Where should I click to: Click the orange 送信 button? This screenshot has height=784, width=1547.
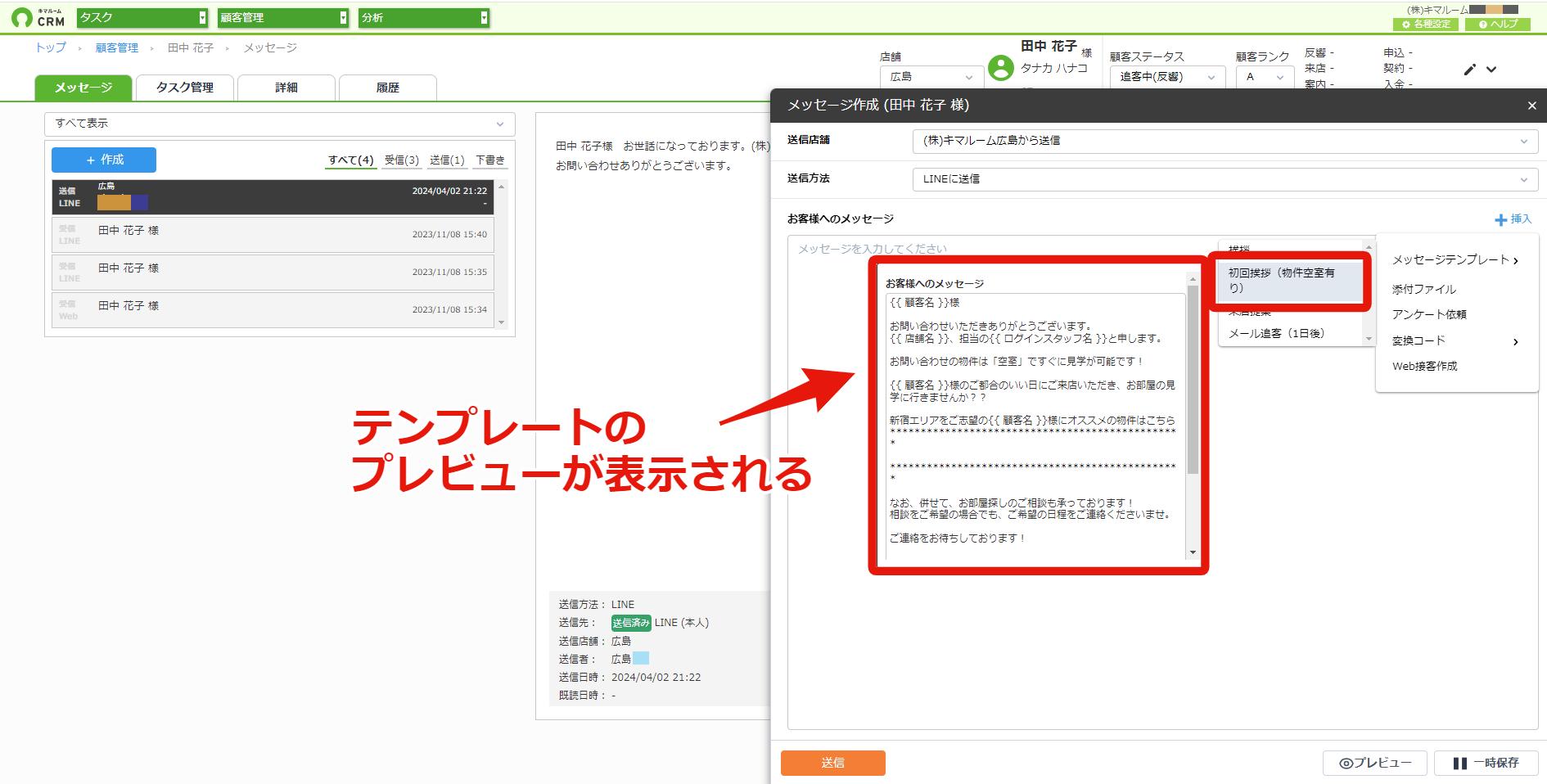[832, 763]
